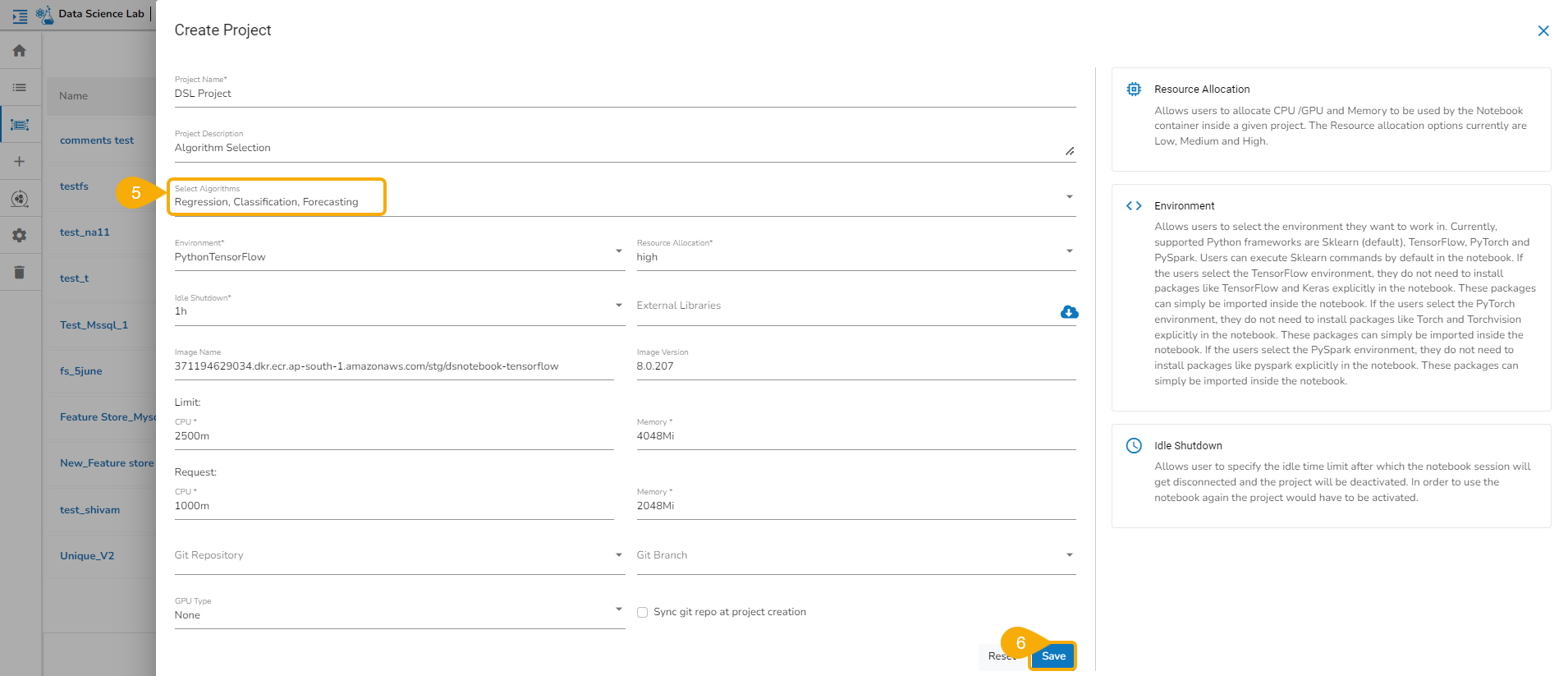Viewport: 1568px width, 676px height.
Task: Click the plus icon in sidebar
Action: 20,162
